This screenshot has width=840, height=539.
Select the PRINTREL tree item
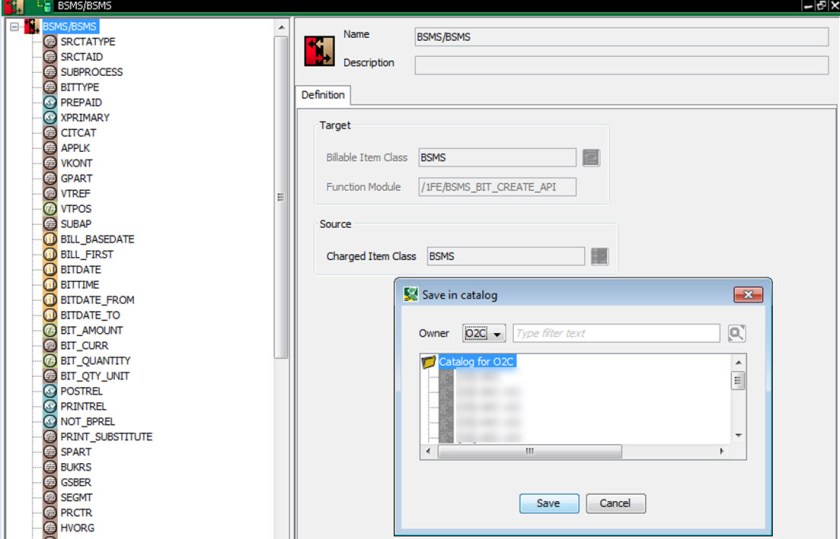pos(83,406)
